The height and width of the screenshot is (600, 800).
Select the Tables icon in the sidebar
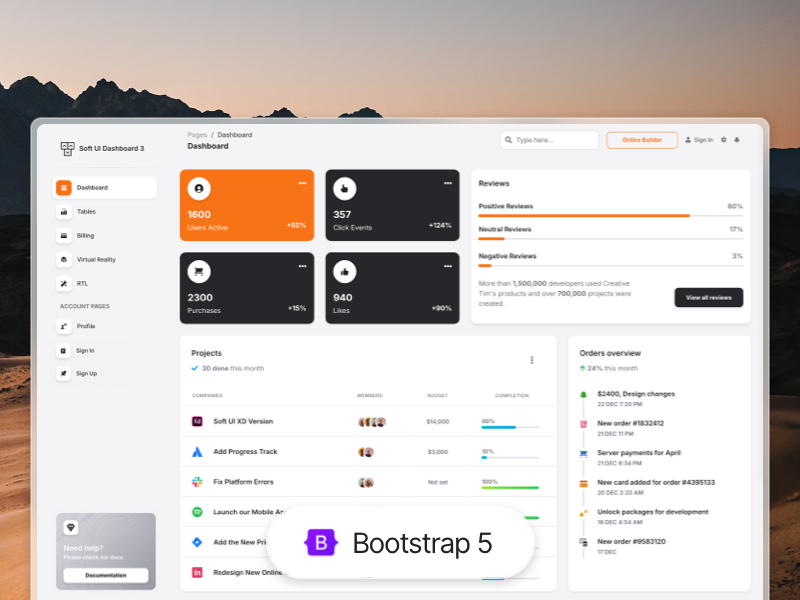(x=62, y=212)
